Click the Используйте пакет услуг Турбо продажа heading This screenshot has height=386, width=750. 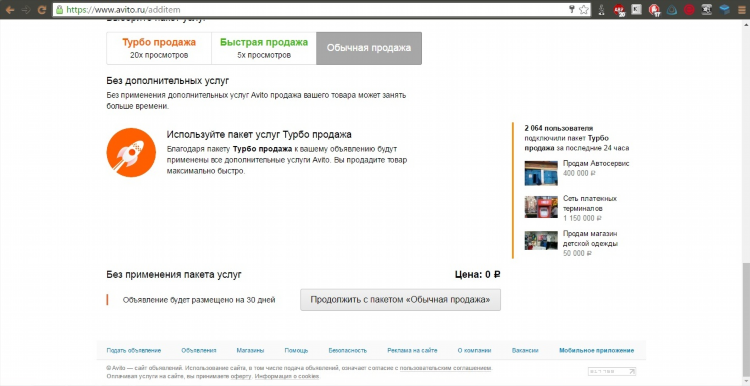[259, 134]
